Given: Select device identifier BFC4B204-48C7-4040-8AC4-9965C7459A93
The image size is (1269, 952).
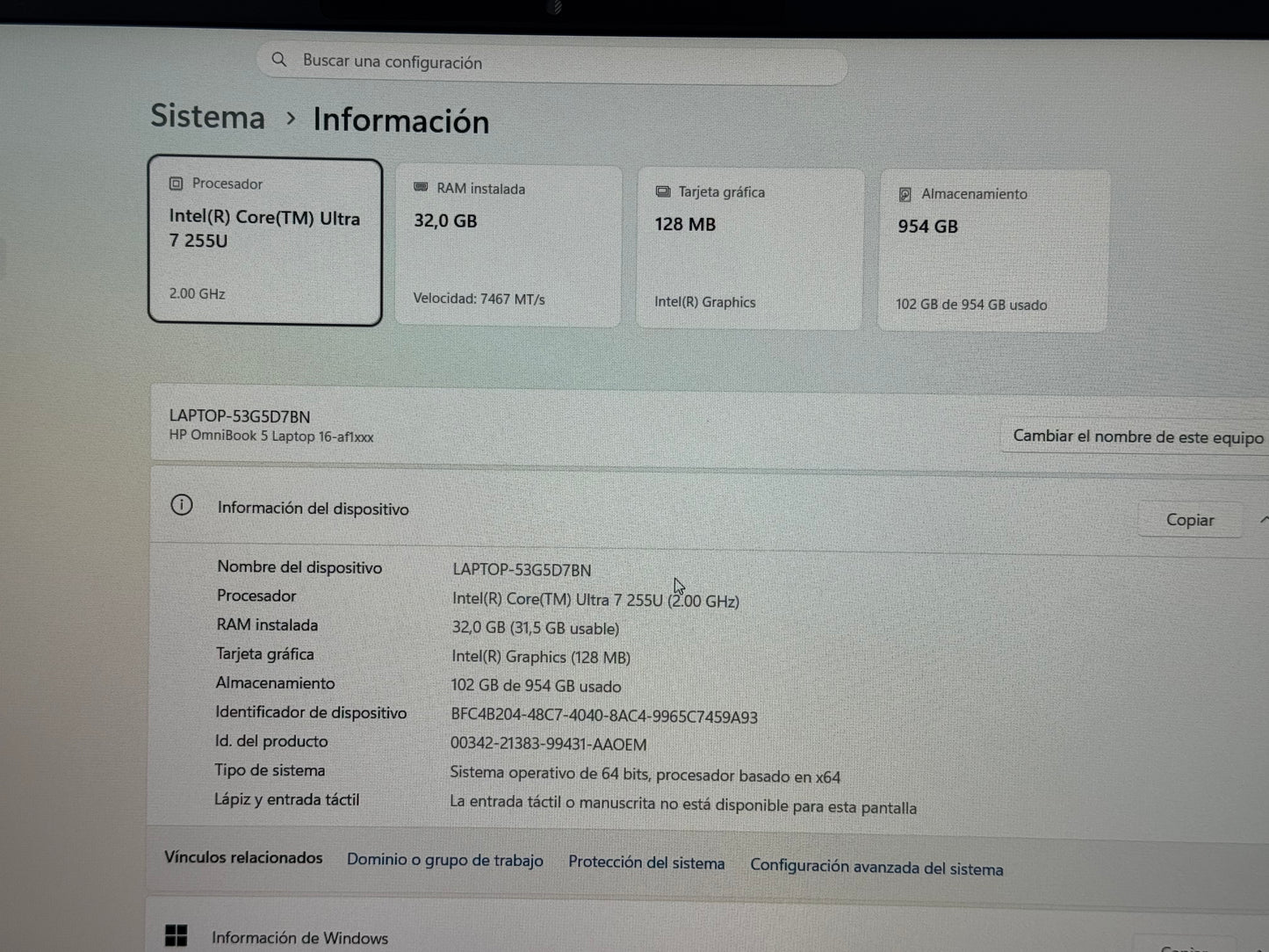Looking at the screenshot, I should [604, 716].
